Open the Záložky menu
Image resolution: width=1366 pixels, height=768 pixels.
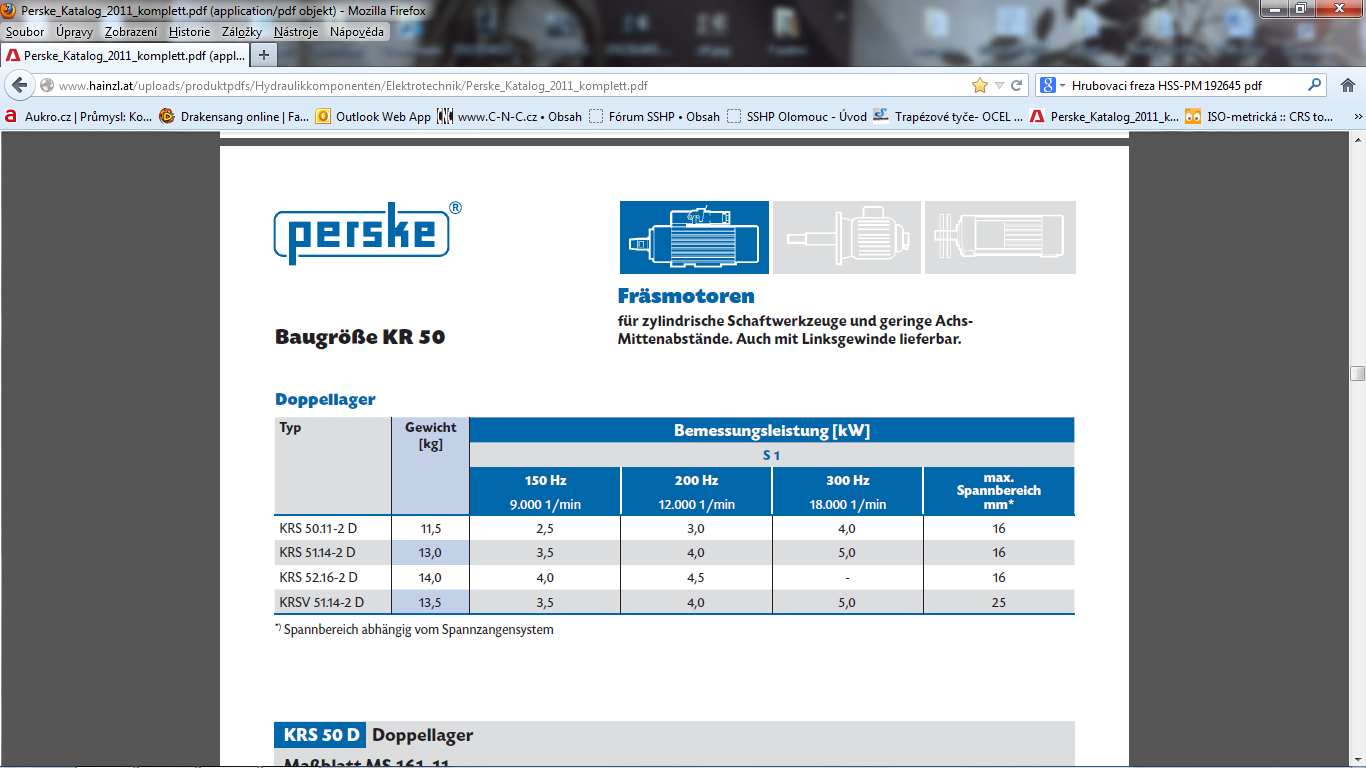[242, 32]
